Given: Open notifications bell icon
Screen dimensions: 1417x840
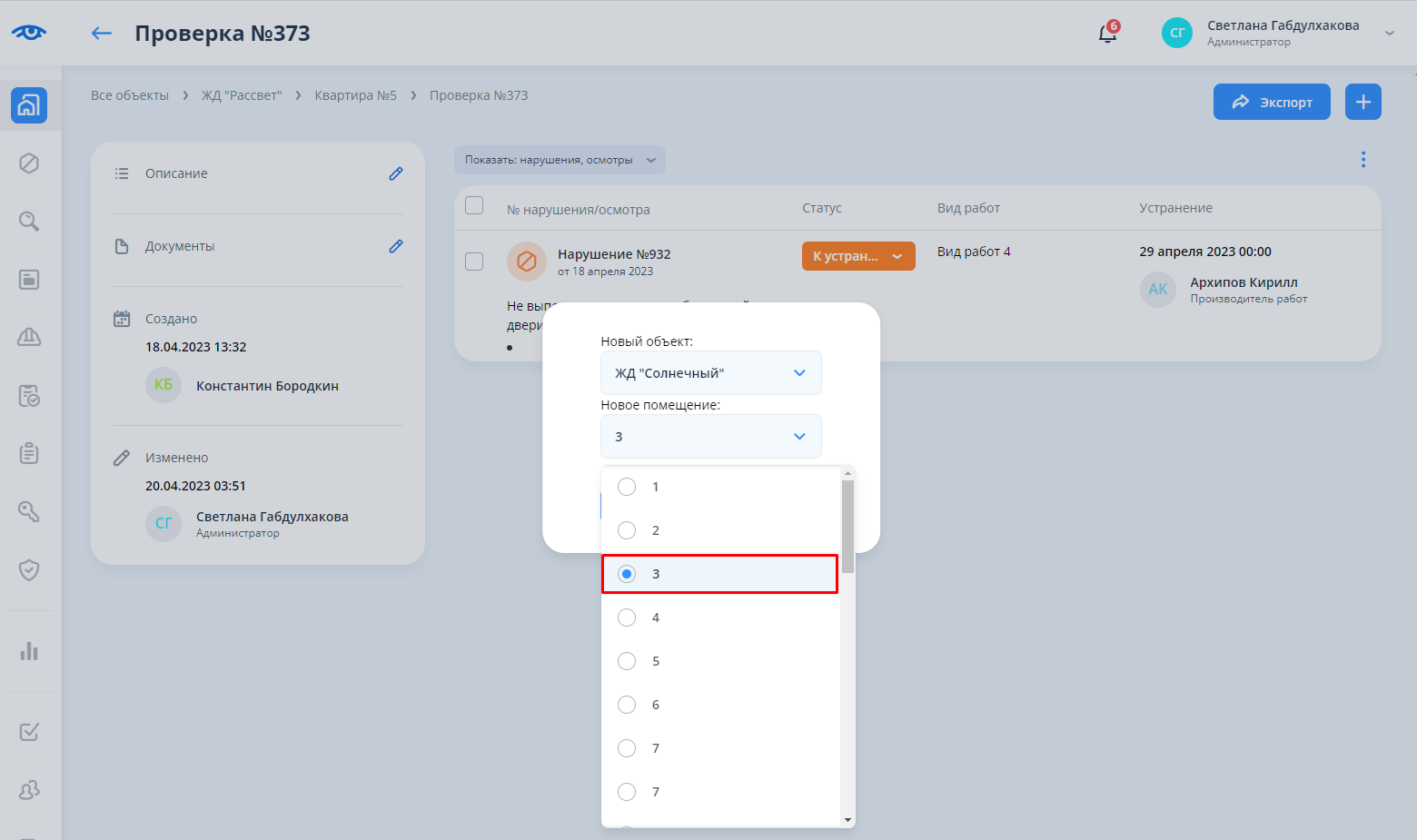Looking at the screenshot, I should tap(1107, 34).
